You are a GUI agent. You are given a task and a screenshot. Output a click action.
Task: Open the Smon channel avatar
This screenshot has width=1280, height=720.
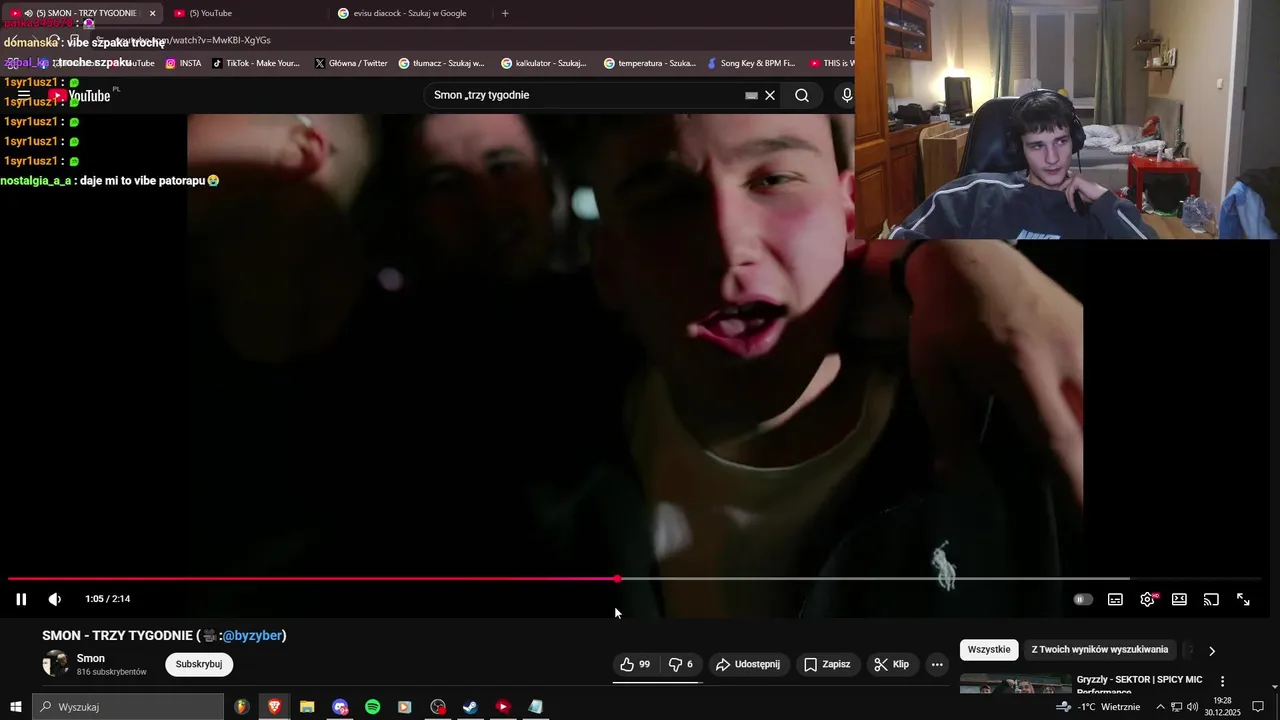[55, 663]
